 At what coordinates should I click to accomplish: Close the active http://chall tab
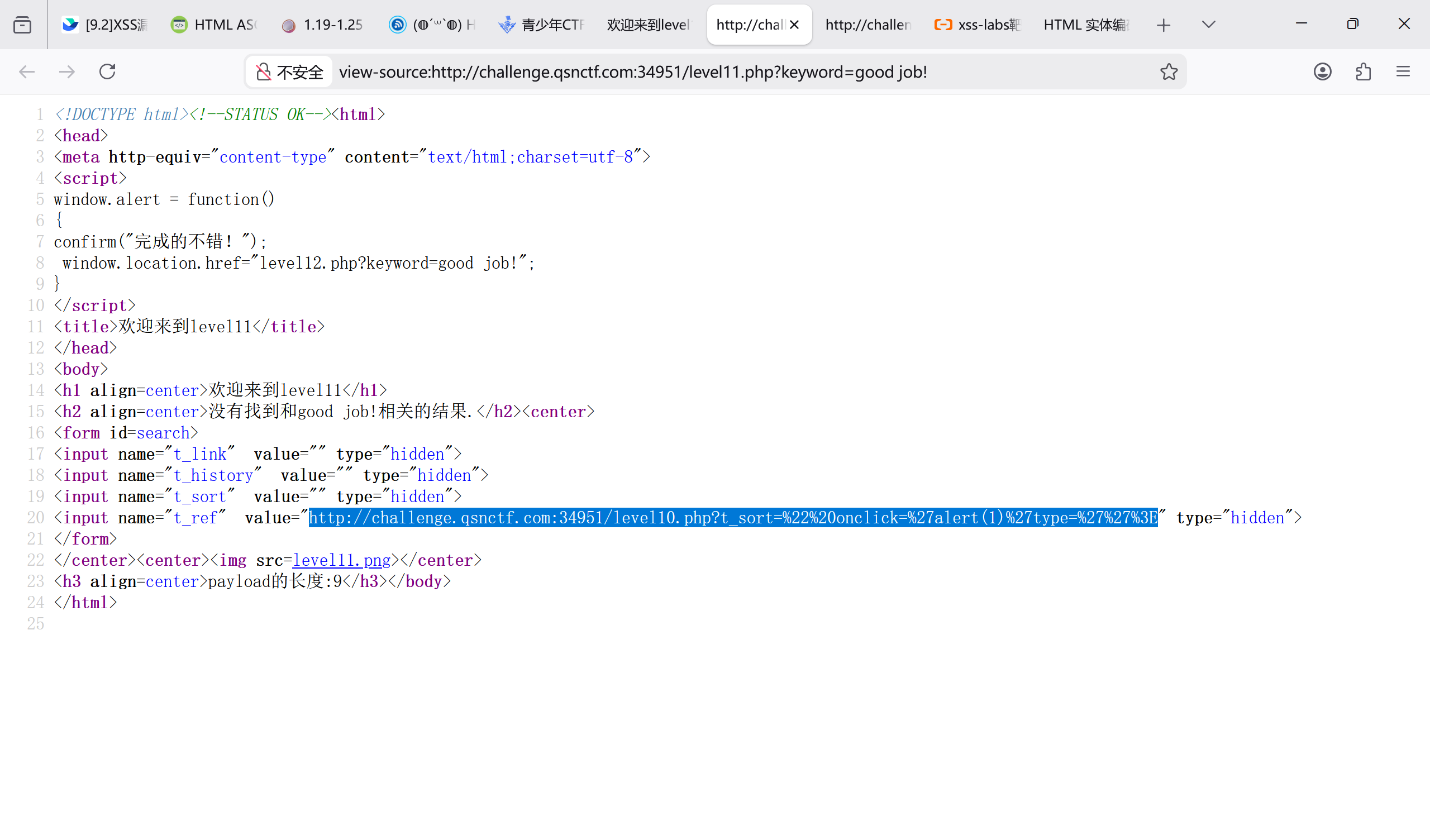[x=794, y=25]
